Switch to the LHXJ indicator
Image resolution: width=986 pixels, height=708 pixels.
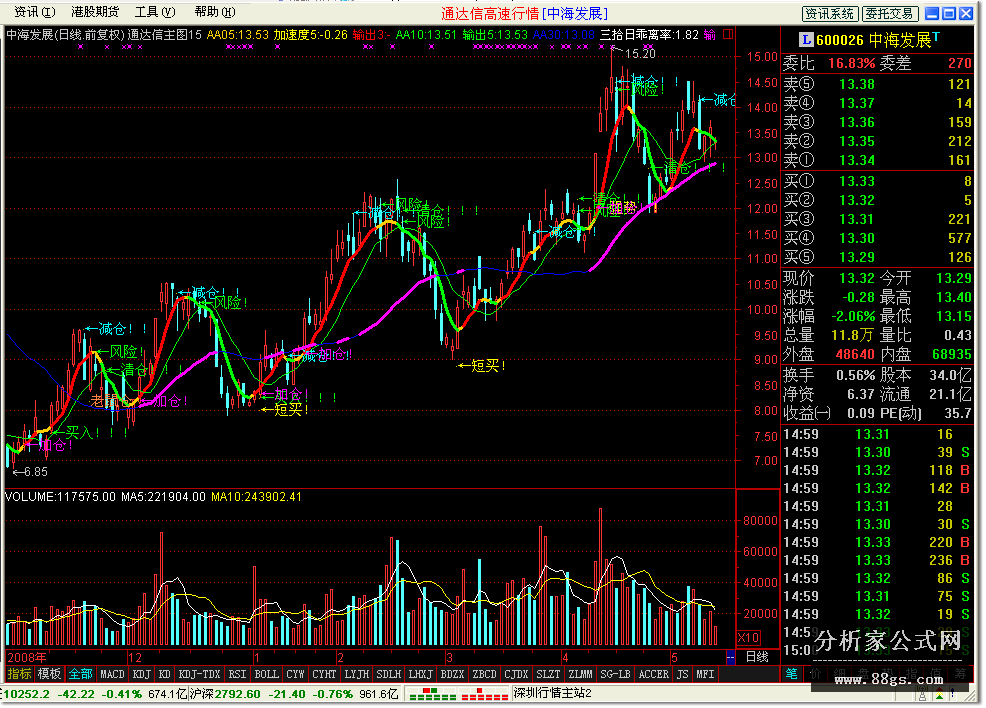click(420, 674)
